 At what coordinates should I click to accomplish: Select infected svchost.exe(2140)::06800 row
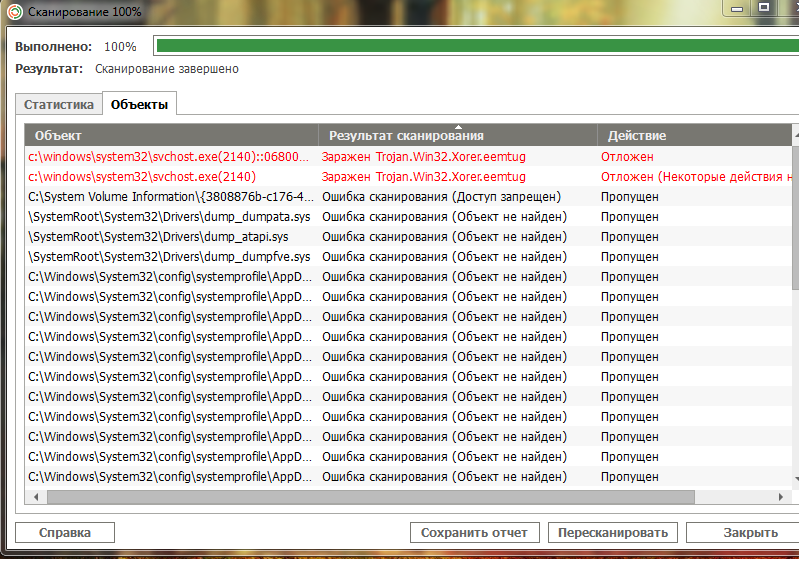click(170, 157)
